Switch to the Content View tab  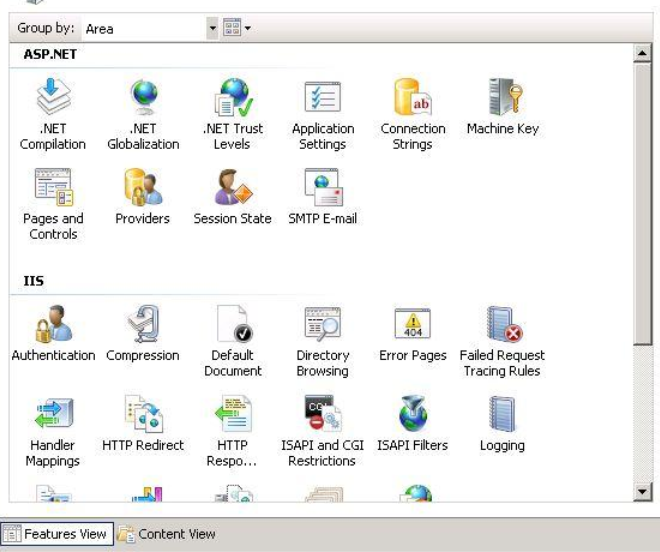pyautogui.click(x=167, y=534)
